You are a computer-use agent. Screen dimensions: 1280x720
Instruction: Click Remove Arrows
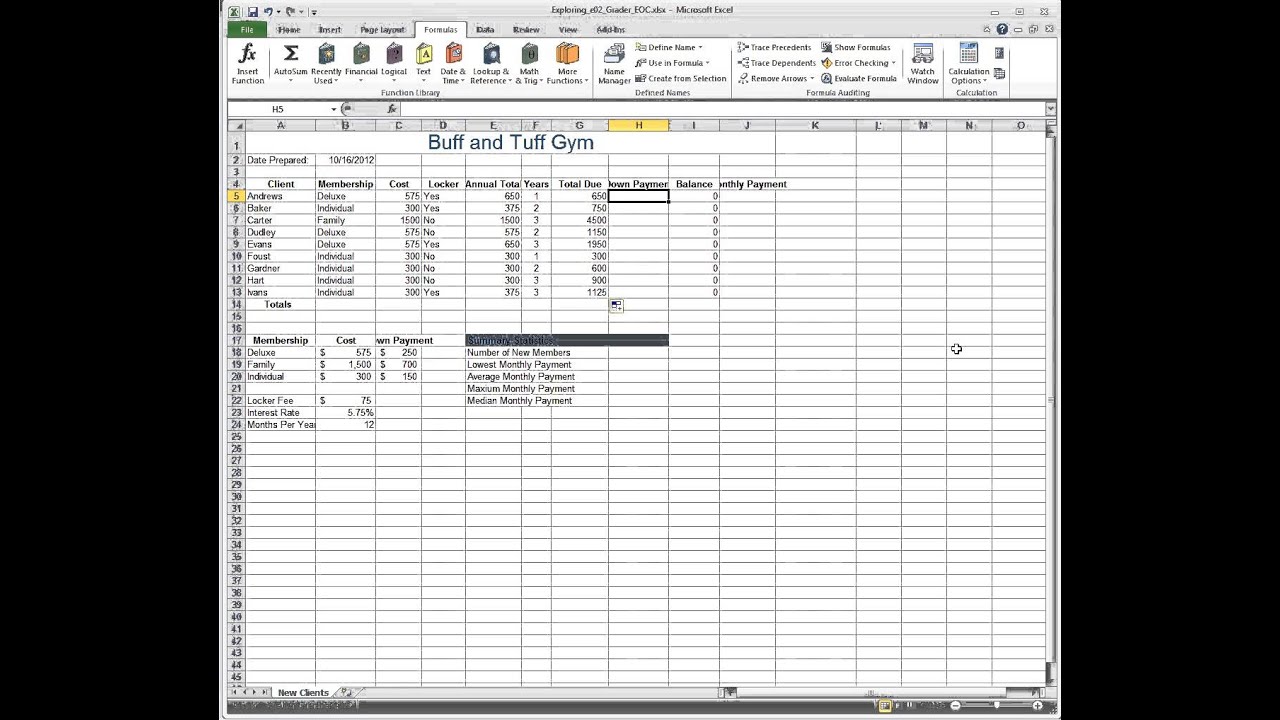[774, 79]
